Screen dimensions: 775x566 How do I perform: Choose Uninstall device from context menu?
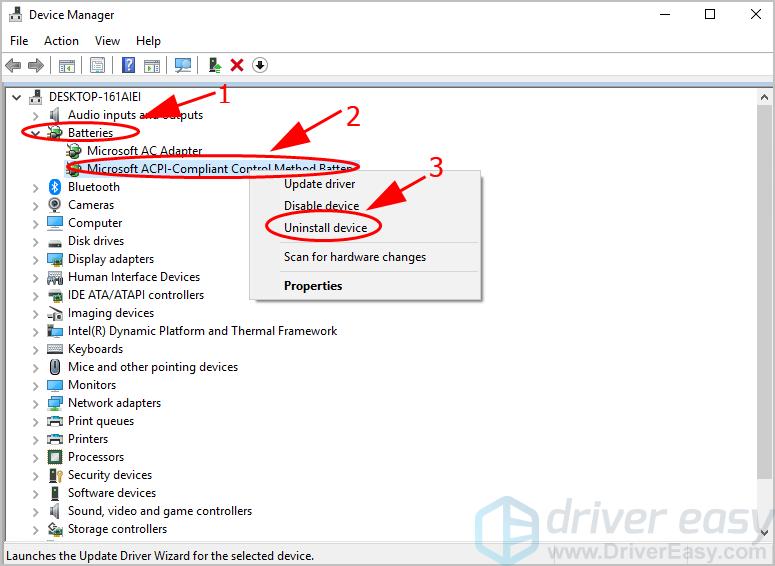coord(325,228)
